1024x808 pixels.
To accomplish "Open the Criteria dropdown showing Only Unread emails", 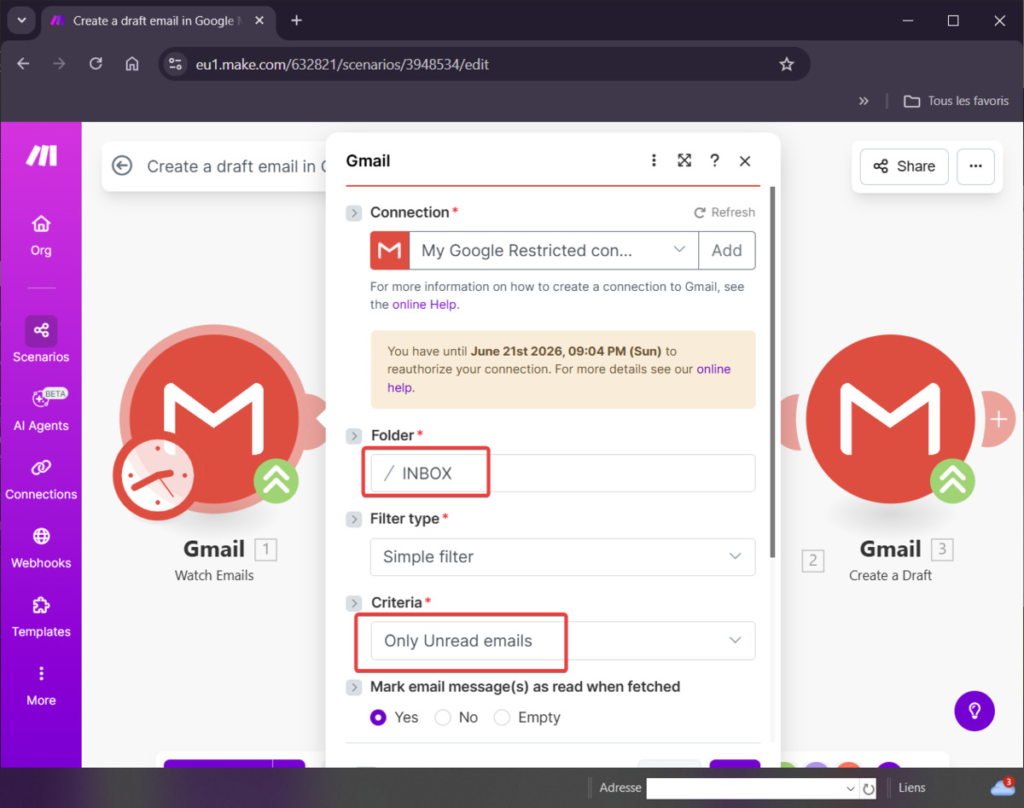I will [562, 641].
